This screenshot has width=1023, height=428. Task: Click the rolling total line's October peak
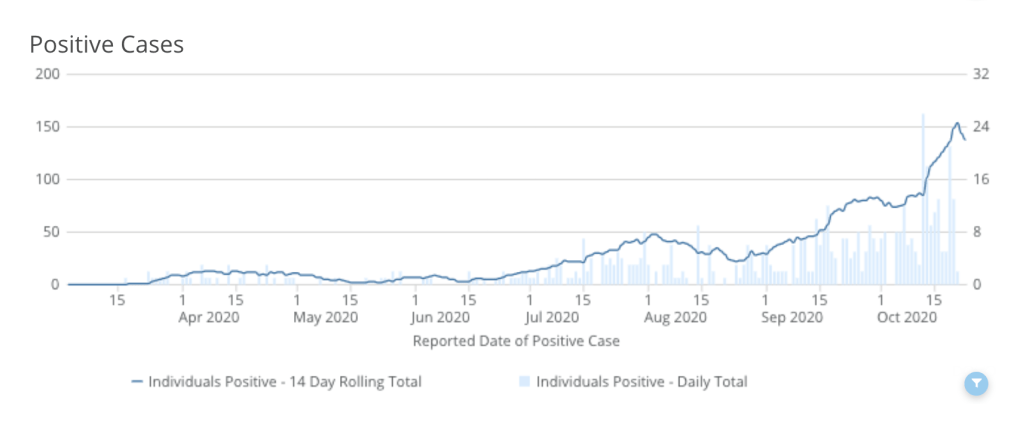point(957,123)
